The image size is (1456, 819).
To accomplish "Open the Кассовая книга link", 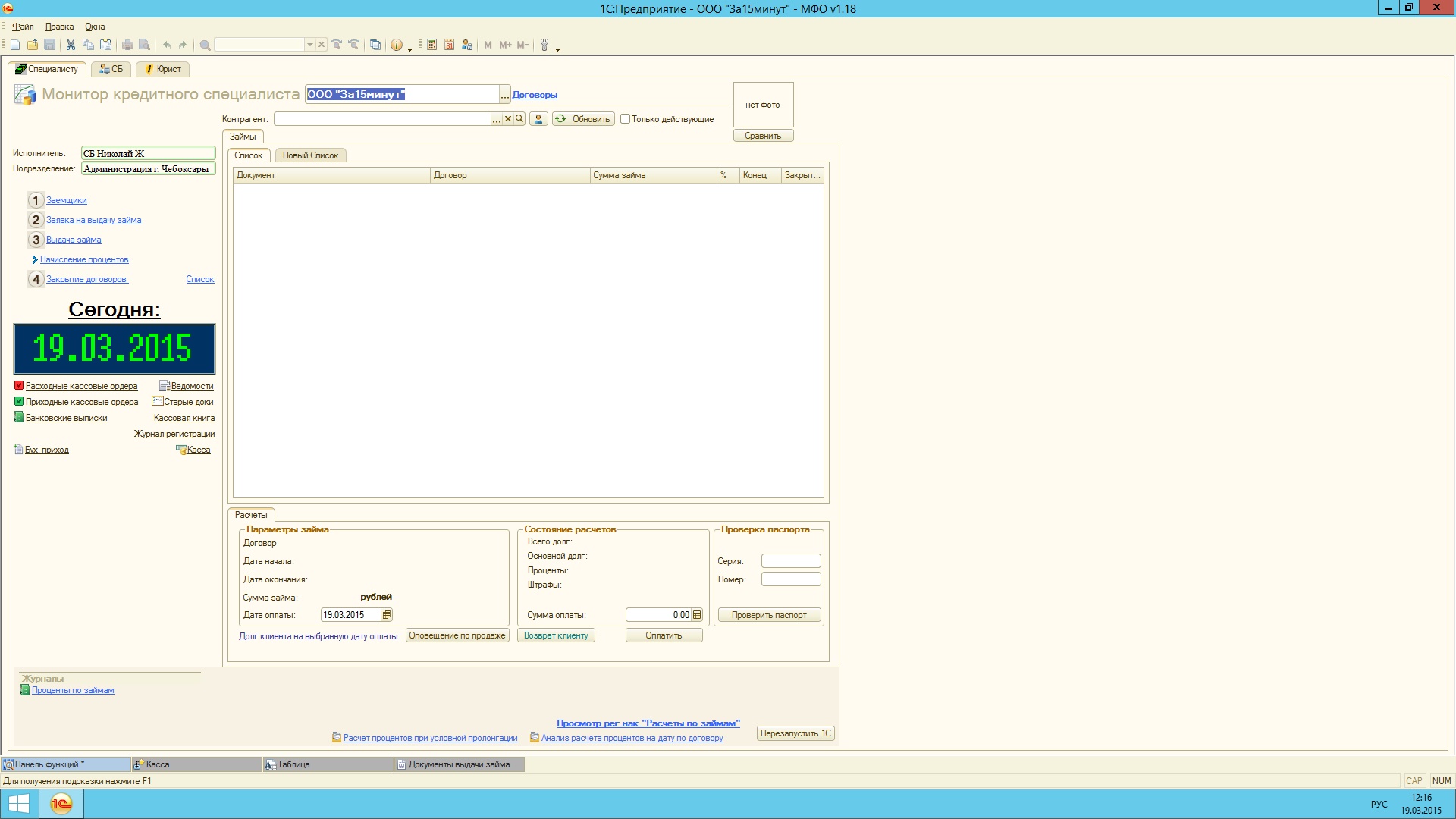I will pyautogui.click(x=184, y=418).
